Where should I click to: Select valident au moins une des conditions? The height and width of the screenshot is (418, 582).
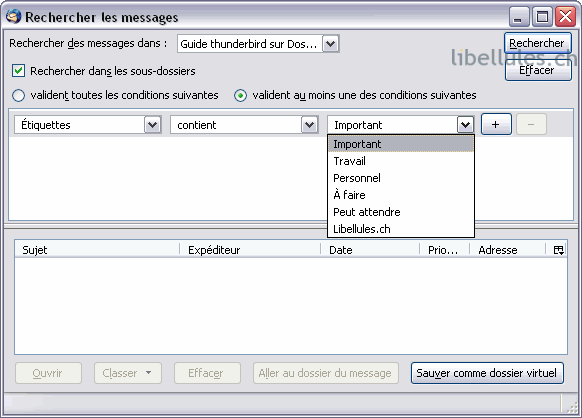241,95
